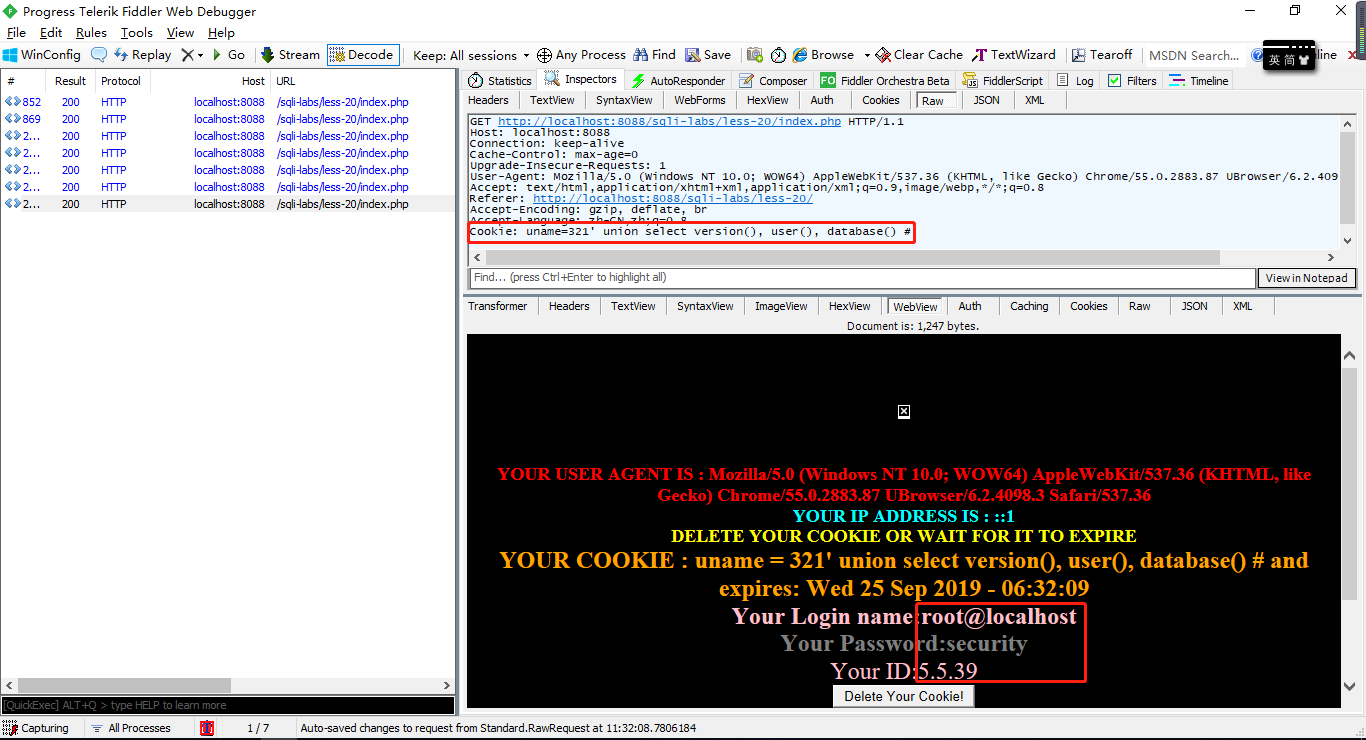Click into the MSDN Search field

(1195, 55)
